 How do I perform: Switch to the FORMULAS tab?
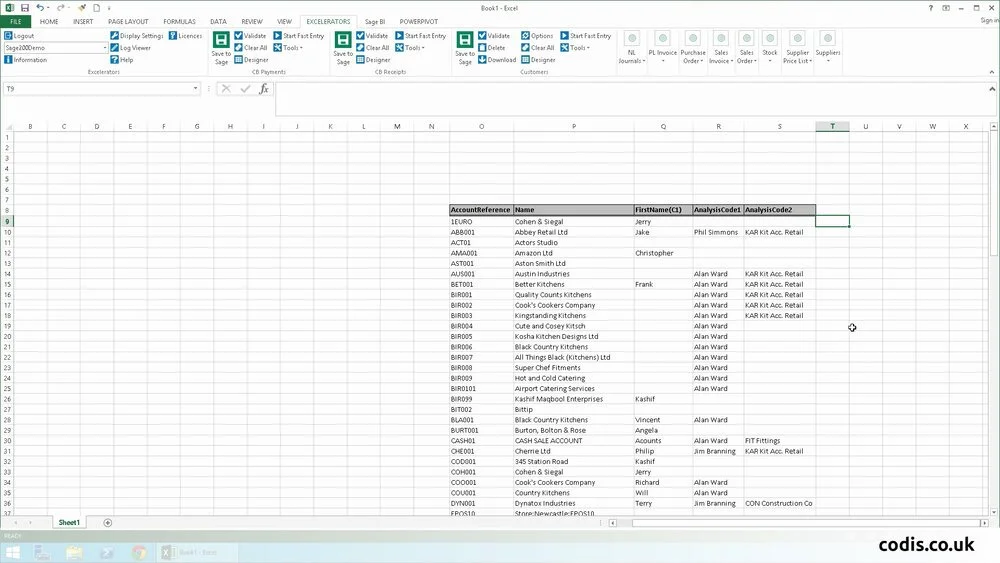pyautogui.click(x=179, y=22)
